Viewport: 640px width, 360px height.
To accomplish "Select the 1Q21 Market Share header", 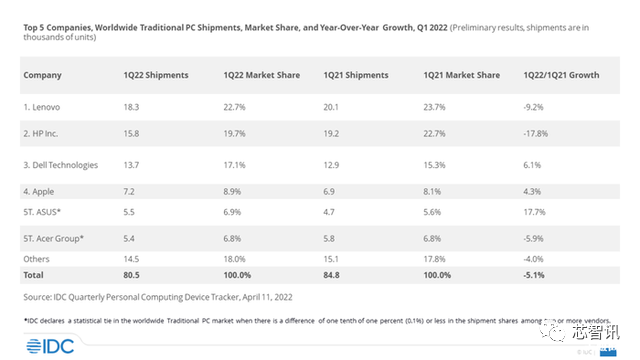I will pos(462,75).
